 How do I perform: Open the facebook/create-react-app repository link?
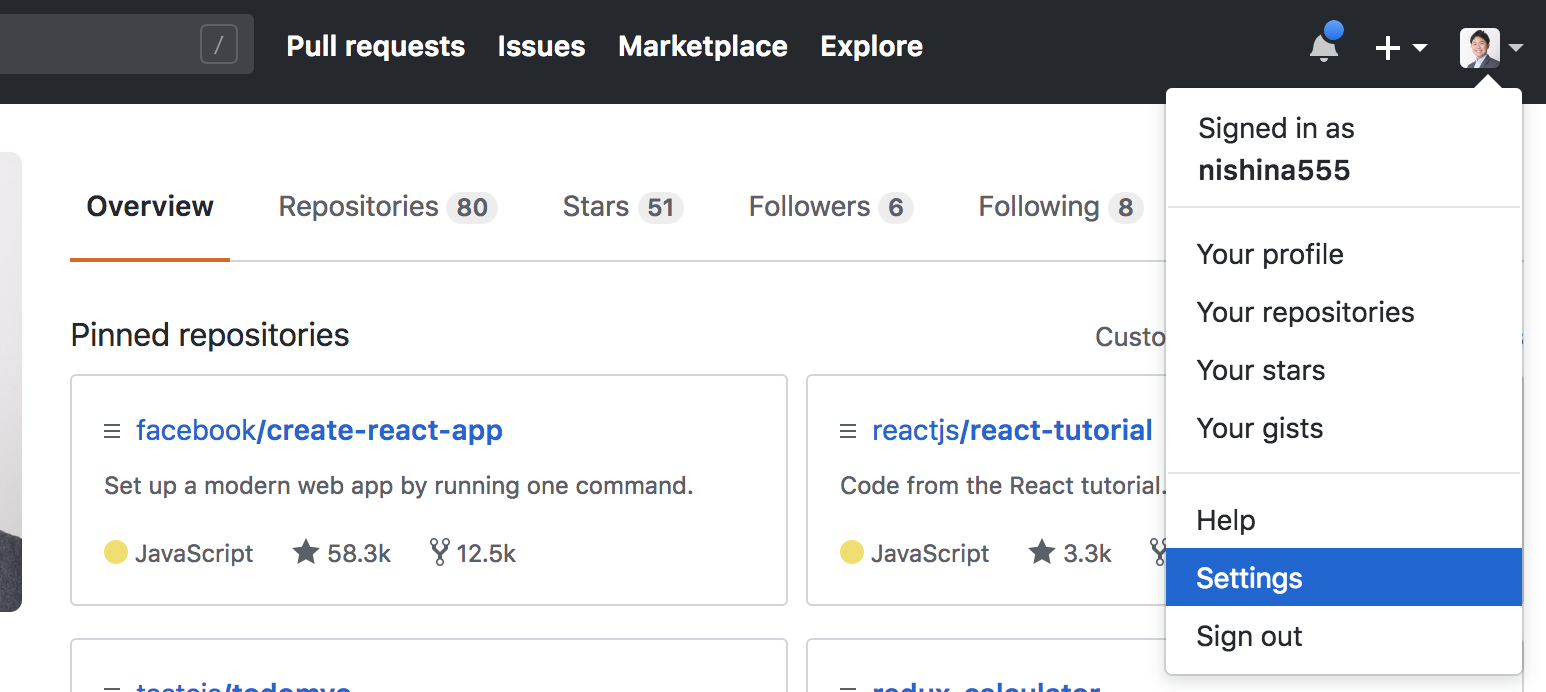pyautogui.click(x=320, y=430)
